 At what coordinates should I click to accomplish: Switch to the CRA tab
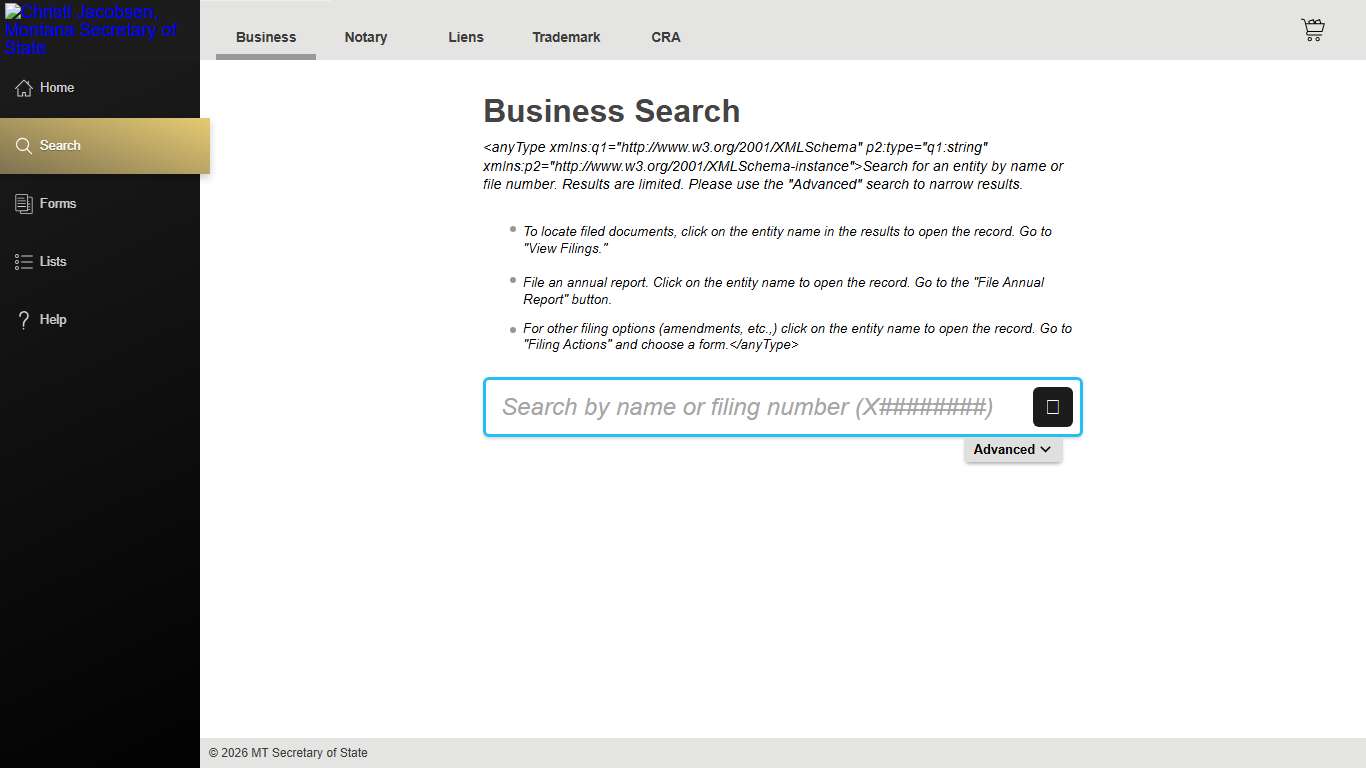666,37
